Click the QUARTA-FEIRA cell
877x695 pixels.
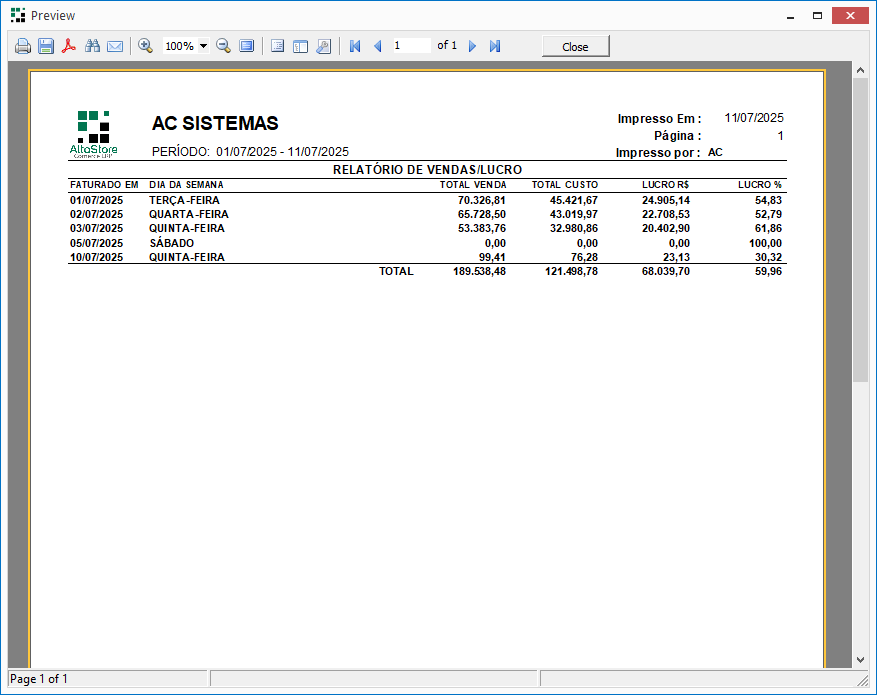point(188,214)
